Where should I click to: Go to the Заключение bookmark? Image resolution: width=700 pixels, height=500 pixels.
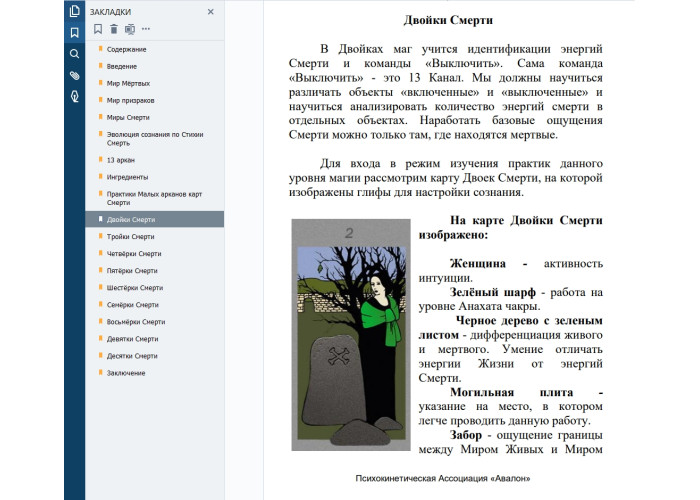(x=126, y=373)
